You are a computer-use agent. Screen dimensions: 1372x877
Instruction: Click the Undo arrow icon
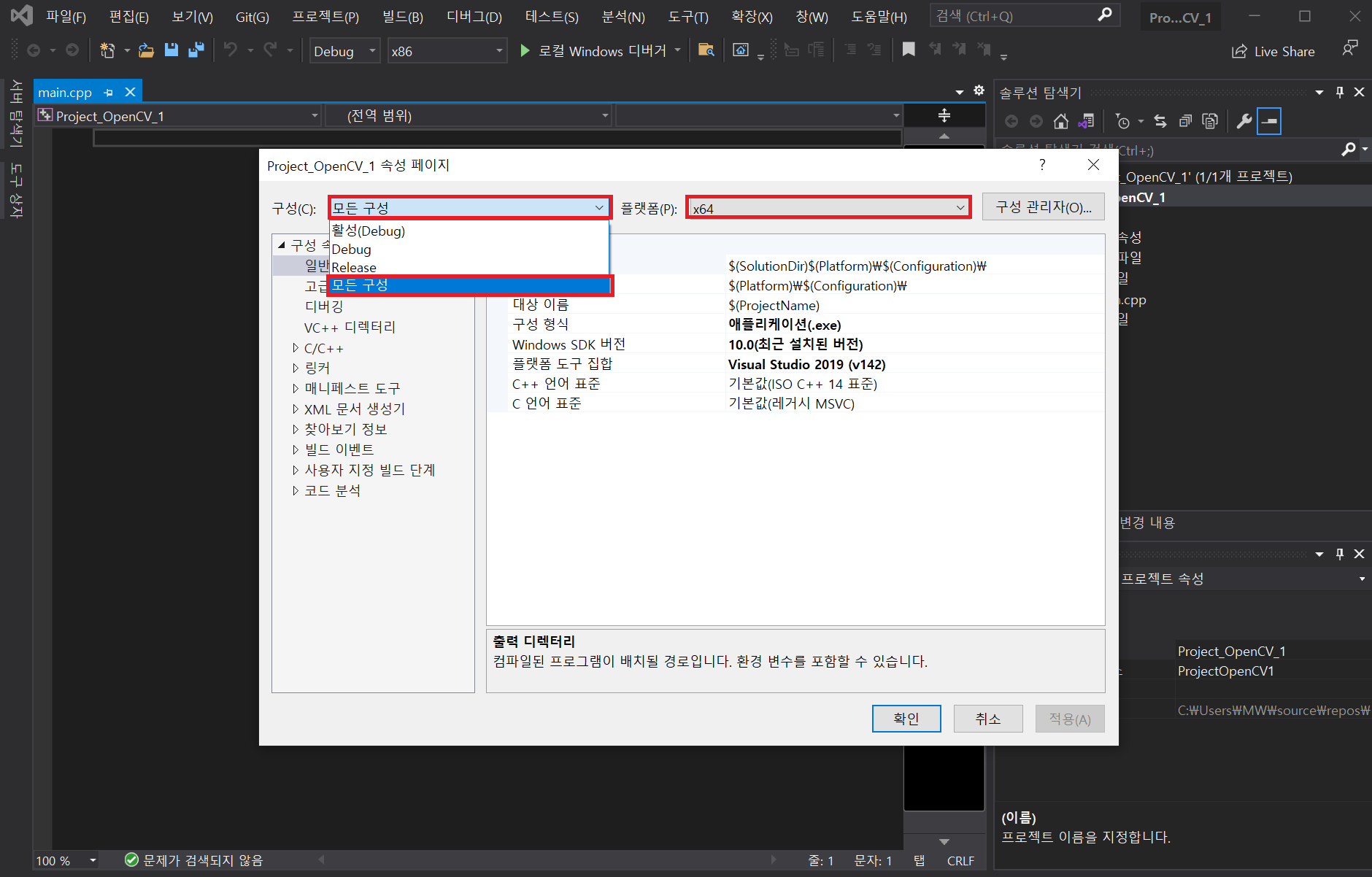coord(231,50)
